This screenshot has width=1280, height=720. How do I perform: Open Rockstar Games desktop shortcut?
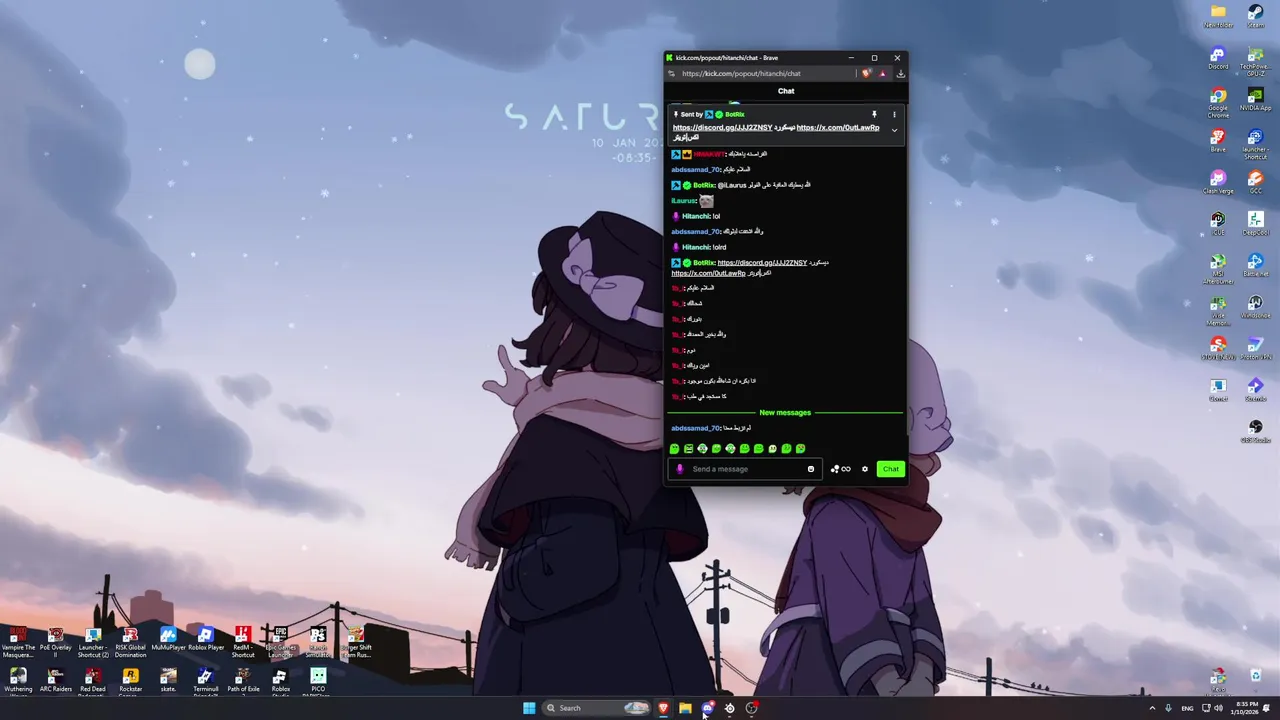130,683
